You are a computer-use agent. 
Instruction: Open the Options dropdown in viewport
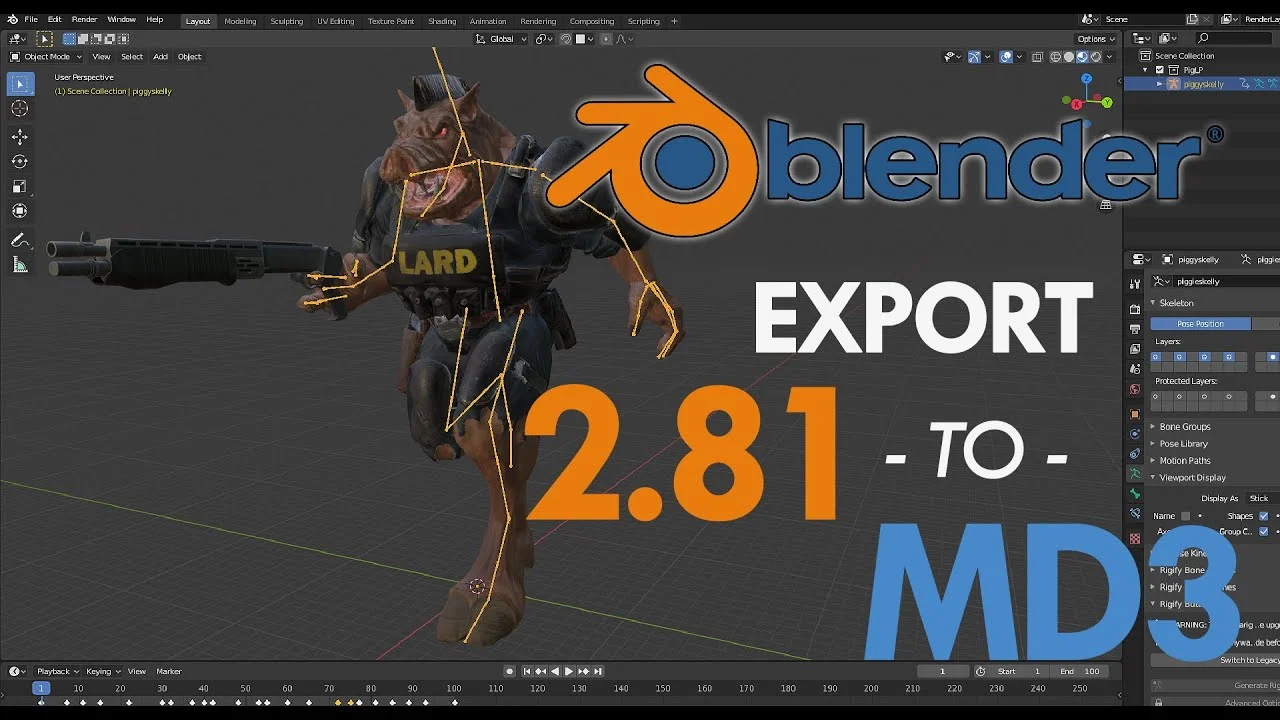click(x=1096, y=39)
